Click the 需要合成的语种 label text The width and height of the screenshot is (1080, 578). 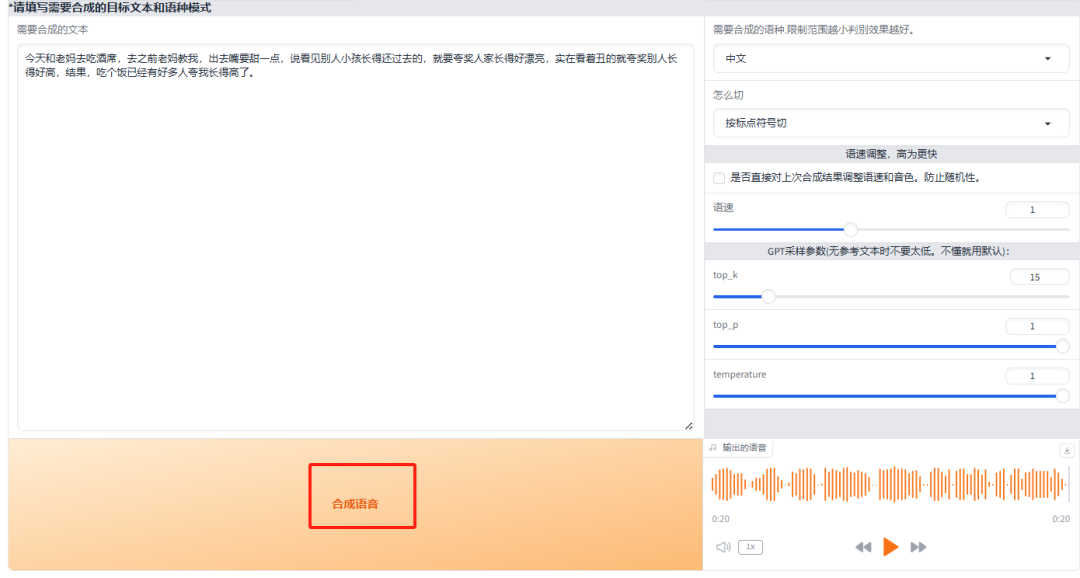point(813,30)
